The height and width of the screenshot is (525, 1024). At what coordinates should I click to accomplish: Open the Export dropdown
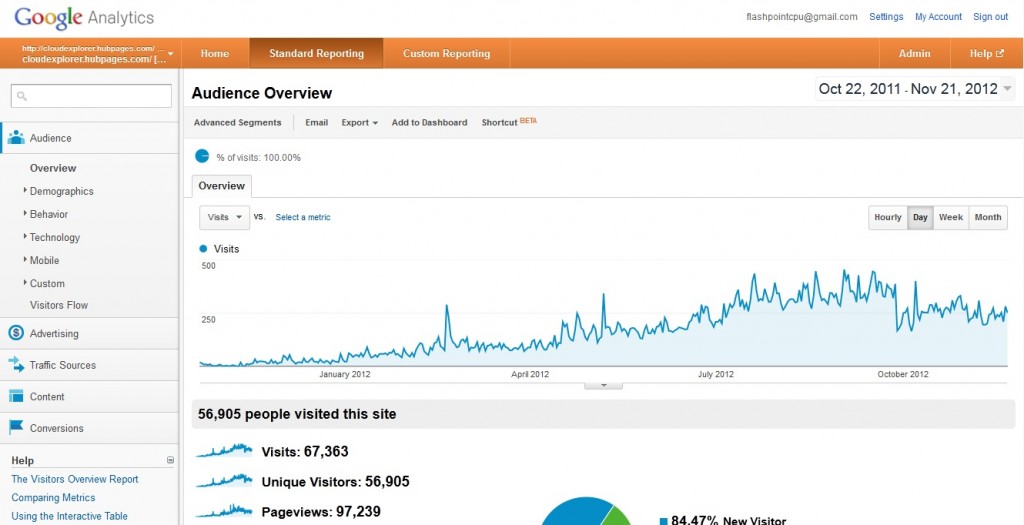(x=359, y=122)
